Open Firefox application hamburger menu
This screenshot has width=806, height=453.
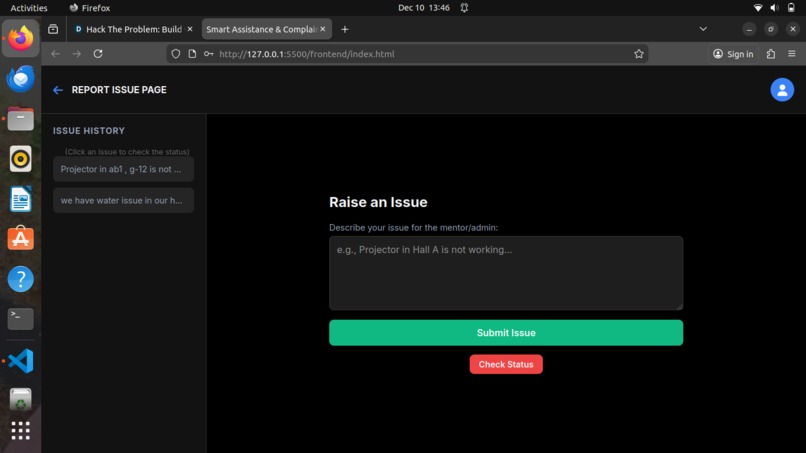point(792,53)
